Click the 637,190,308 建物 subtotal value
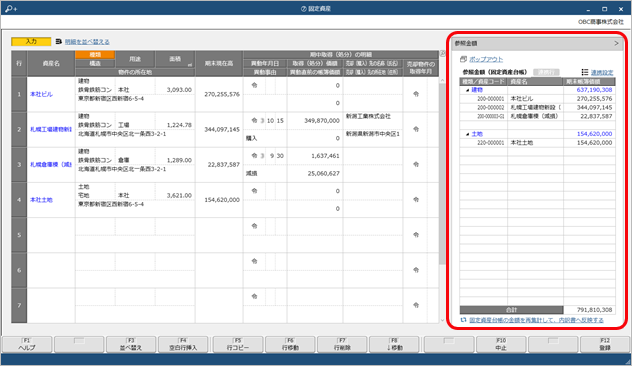 point(594,90)
